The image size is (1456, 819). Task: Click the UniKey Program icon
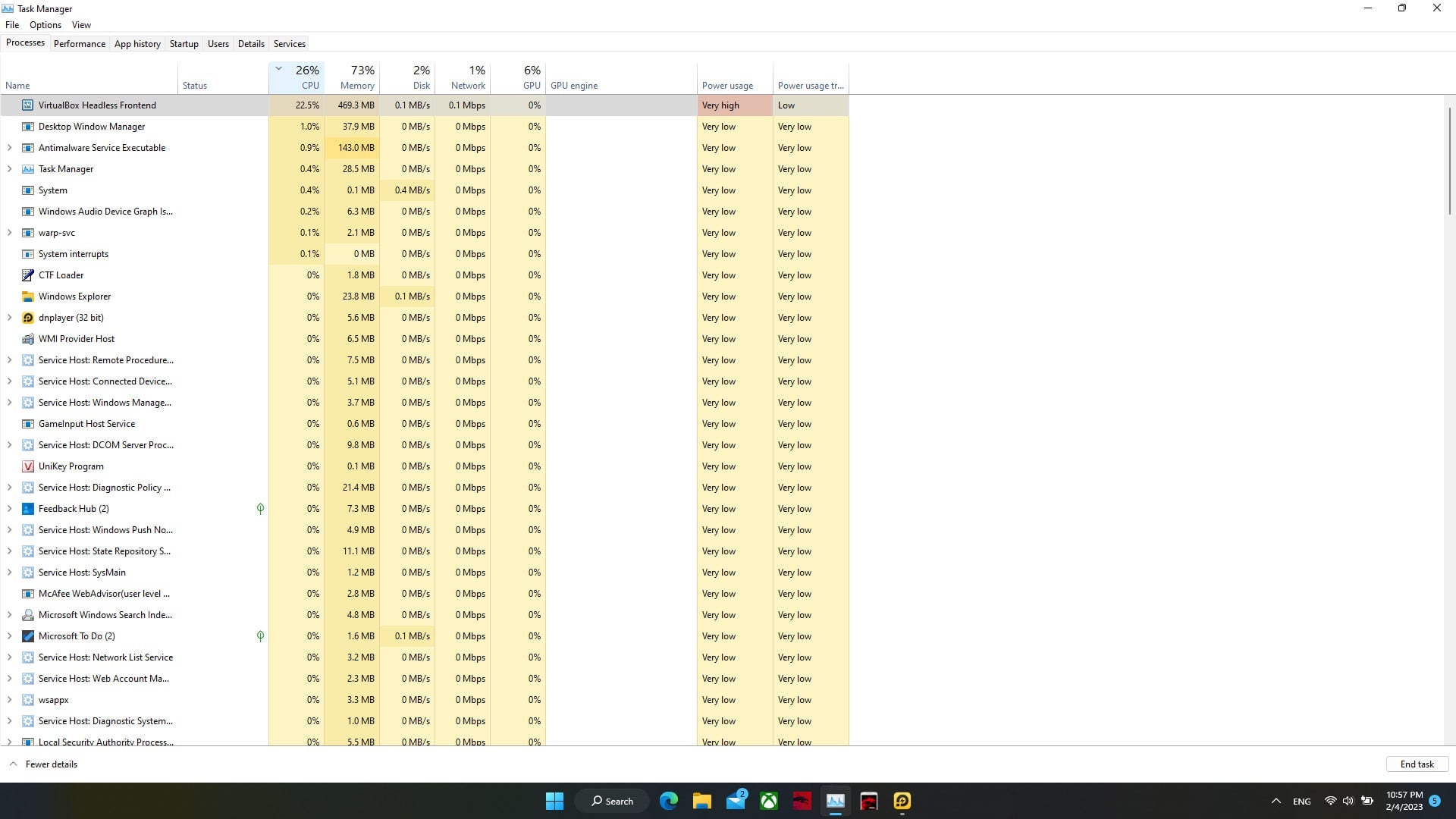pos(28,466)
